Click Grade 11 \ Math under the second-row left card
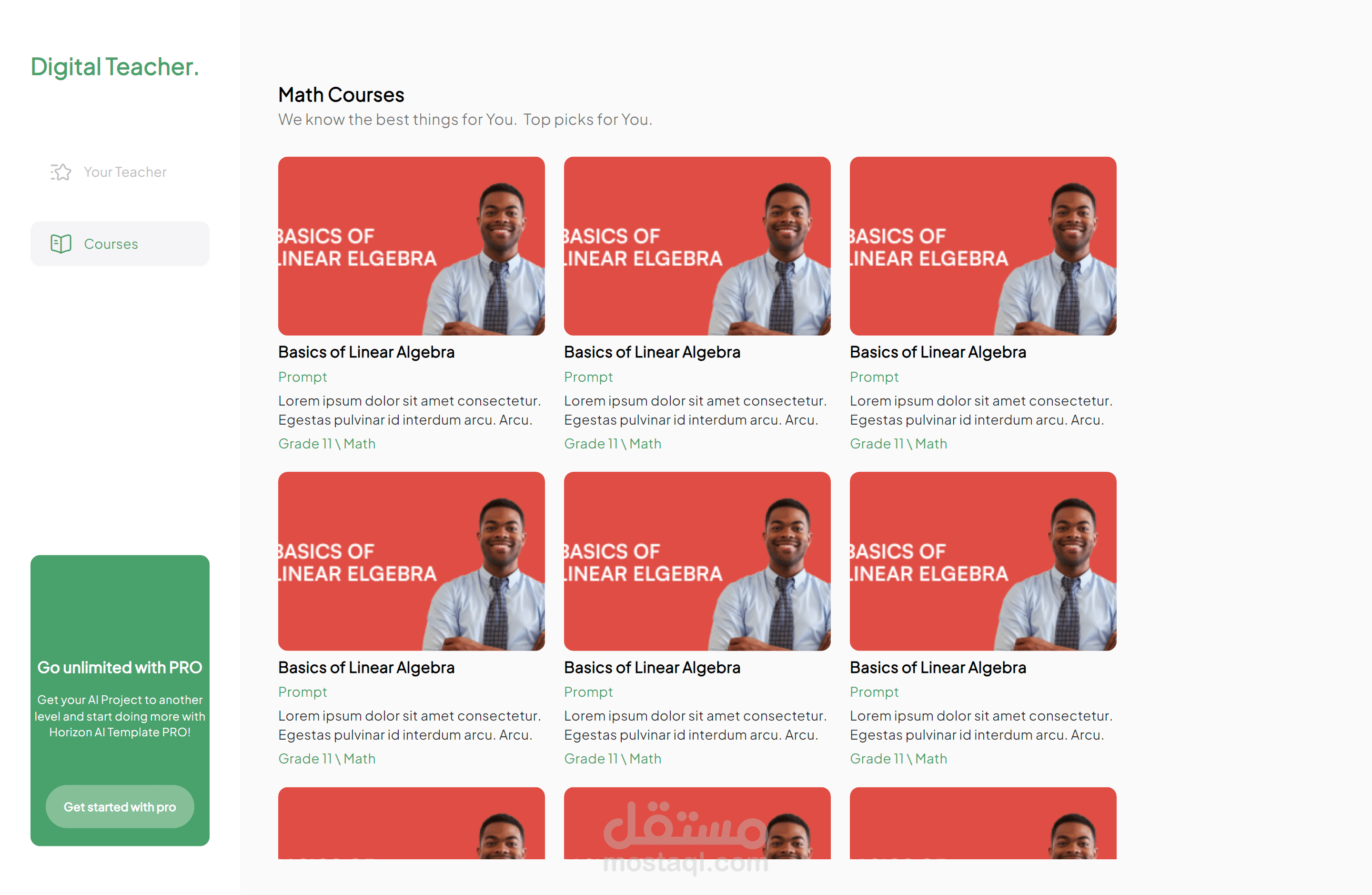This screenshot has height=895, width=1372. [x=327, y=759]
